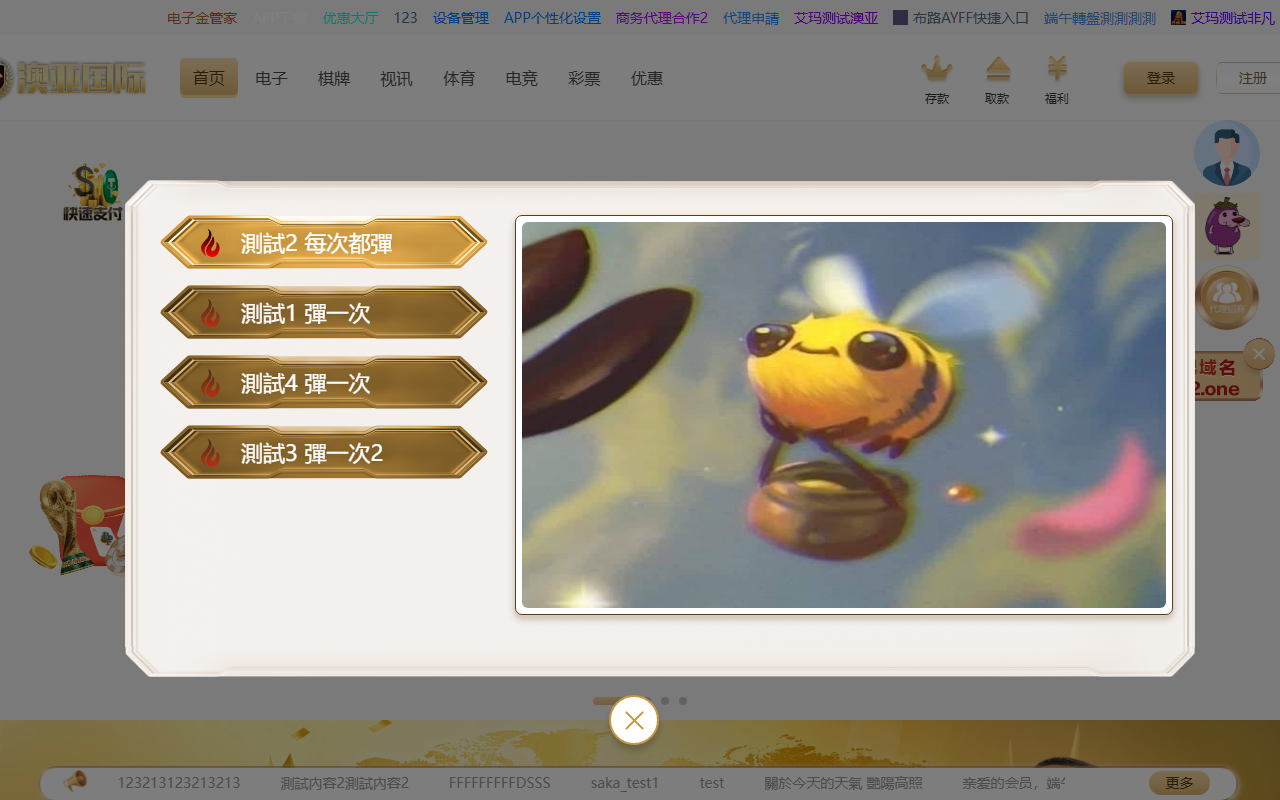Click the 澳亚国际 site logo
Viewport: 1280px width, 800px height.
click(74, 78)
